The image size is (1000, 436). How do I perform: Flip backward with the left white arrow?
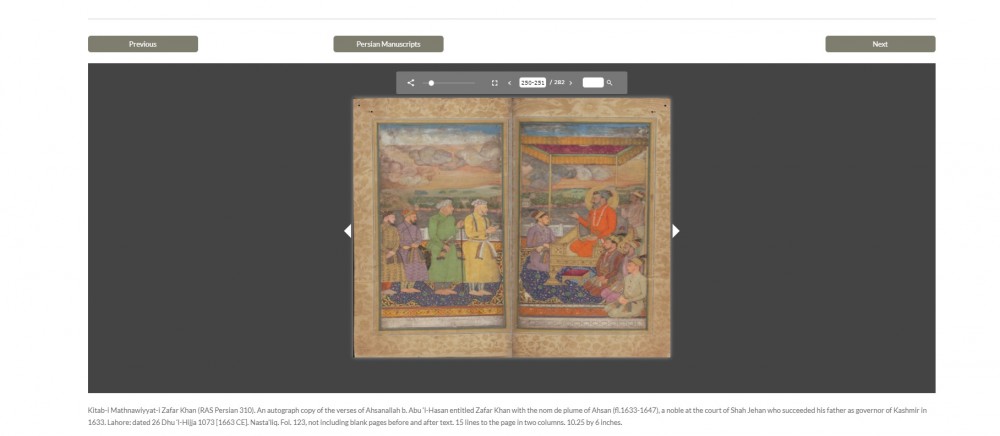[348, 231]
